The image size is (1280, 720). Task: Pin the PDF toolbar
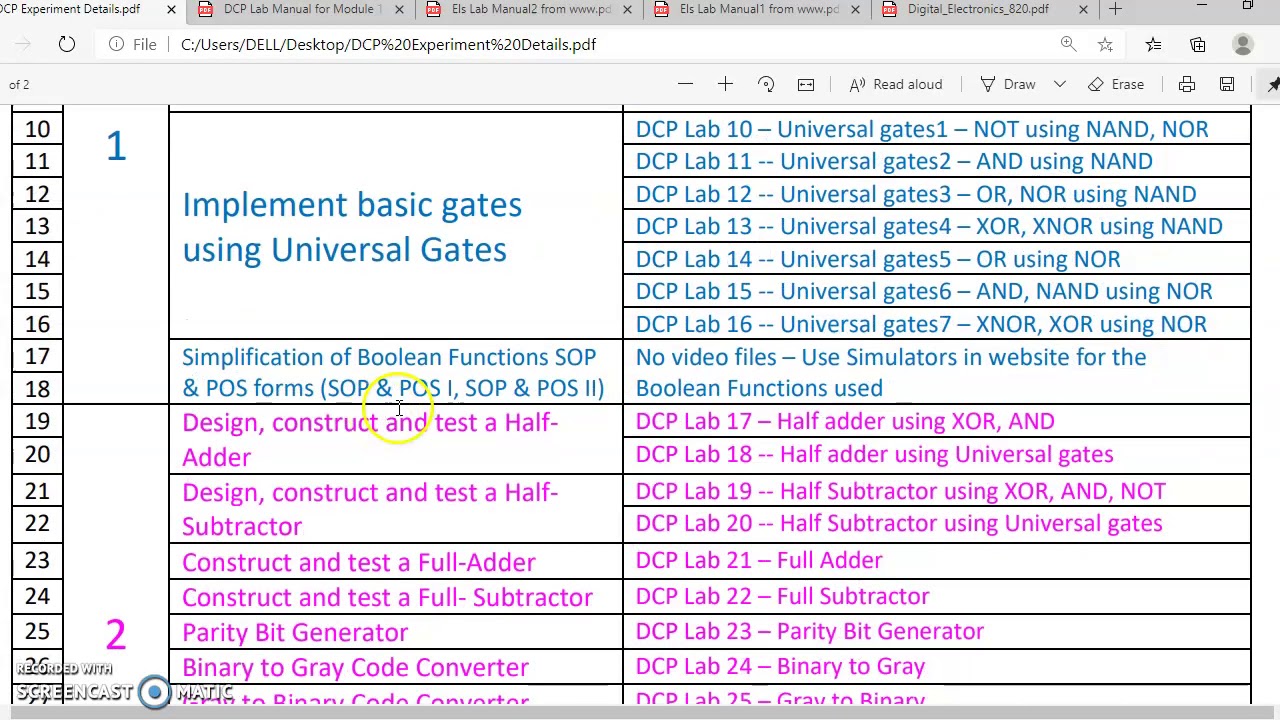click(1272, 84)
